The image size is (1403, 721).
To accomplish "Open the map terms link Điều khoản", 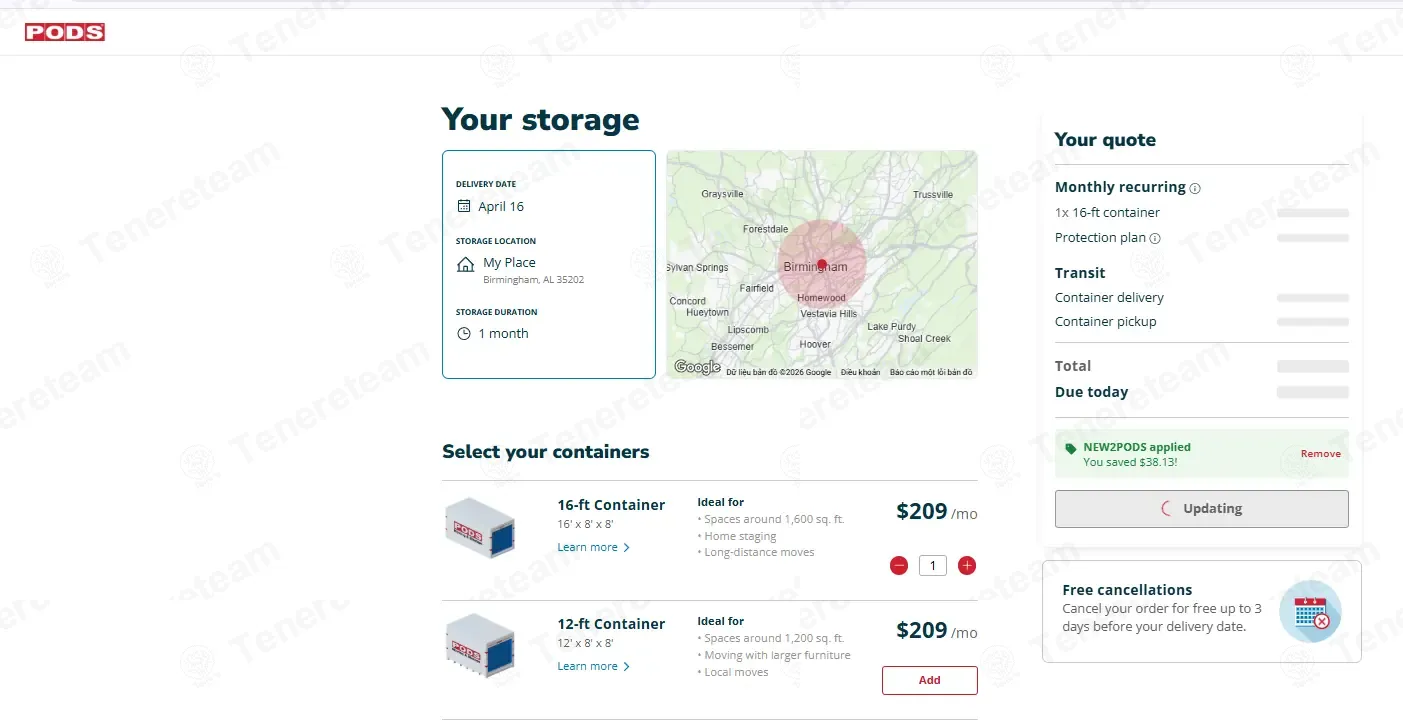I will 860,372.
